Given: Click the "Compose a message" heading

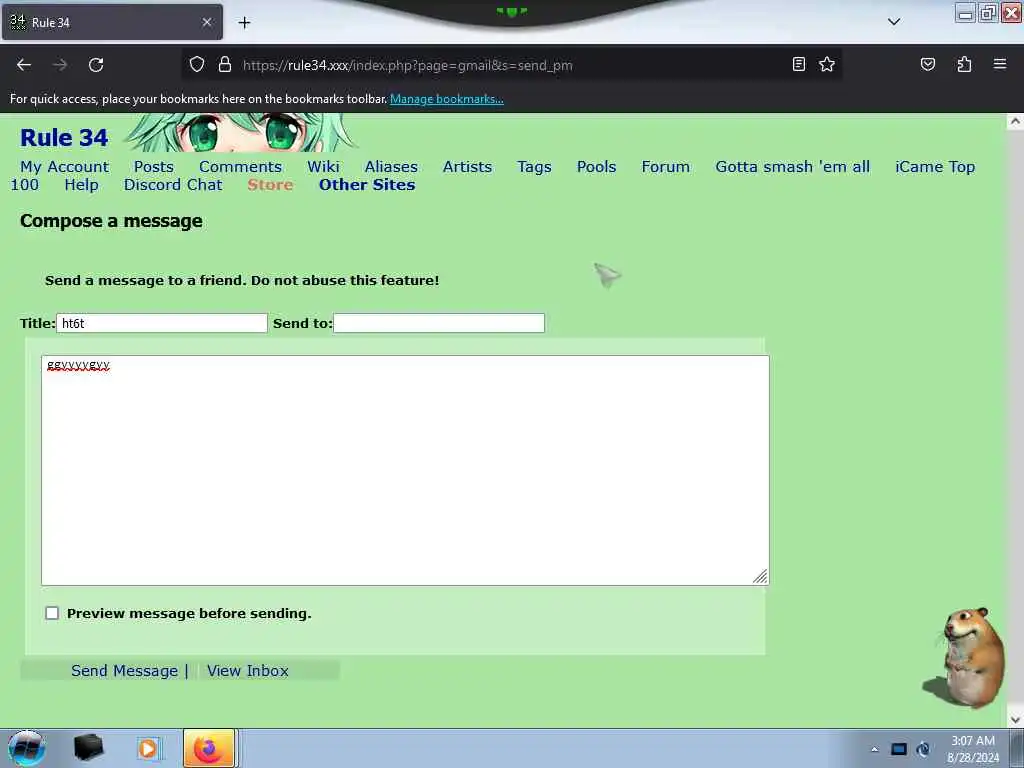Looking at the screenshot, I should 111,221.
